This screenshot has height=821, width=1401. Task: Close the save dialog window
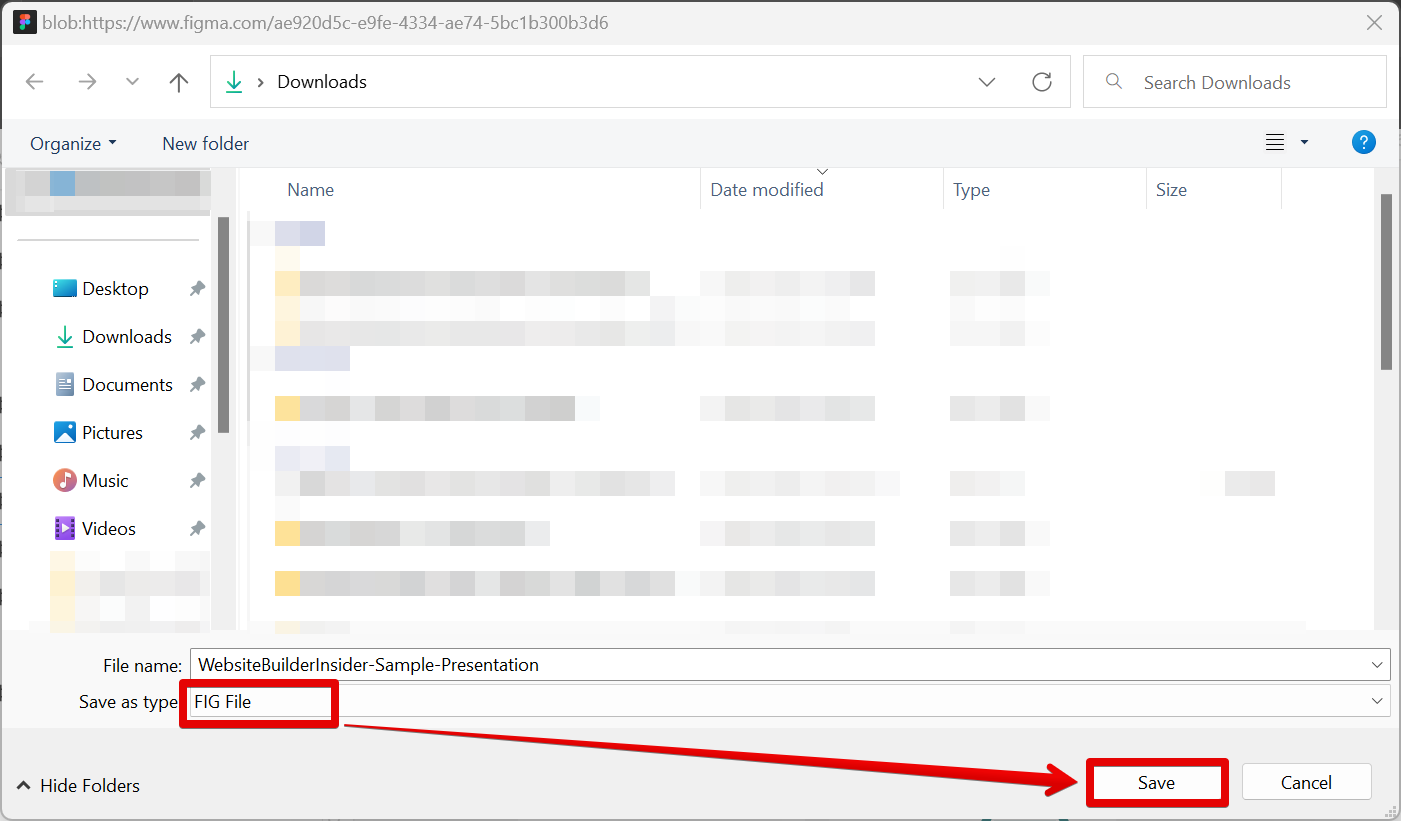[1375, 22]
